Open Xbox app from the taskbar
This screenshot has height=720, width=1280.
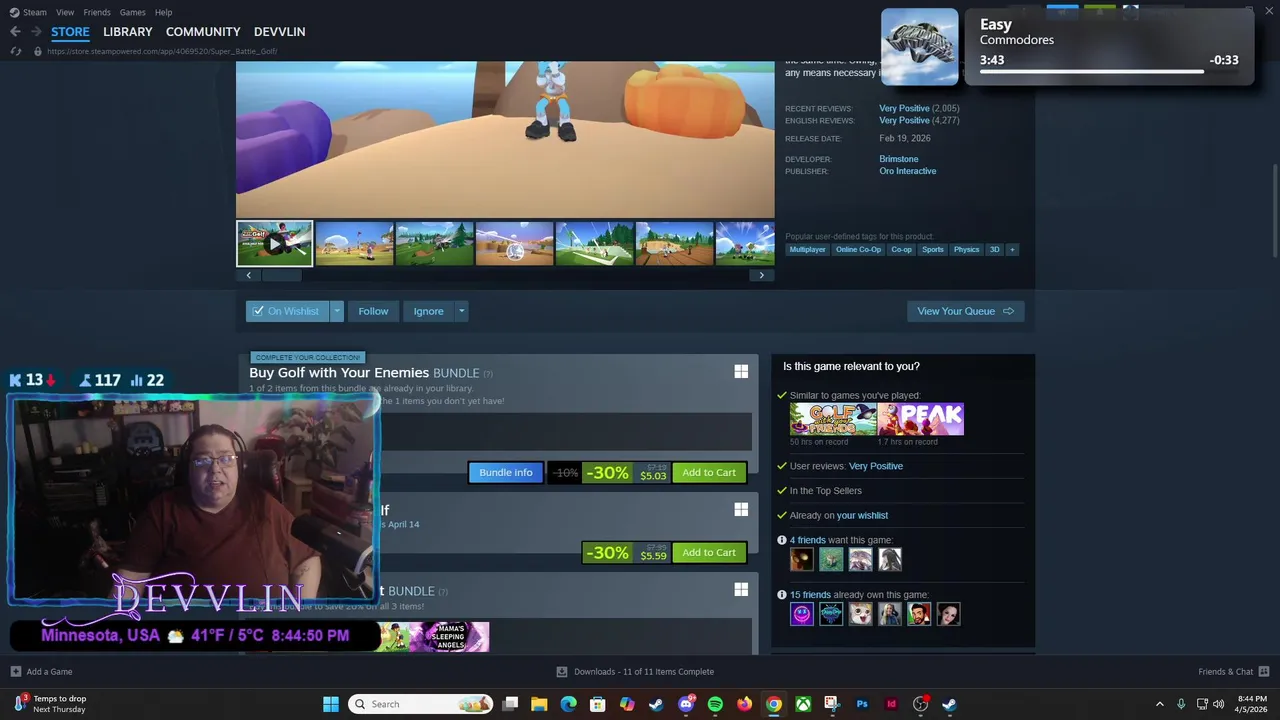click(803, 704)
